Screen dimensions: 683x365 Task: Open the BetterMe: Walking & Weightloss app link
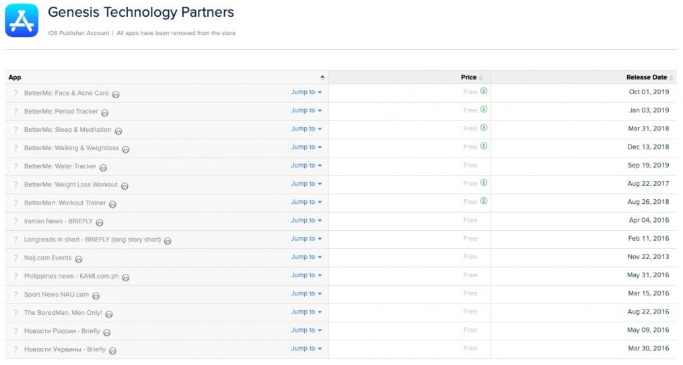click(x=71, y=148)
